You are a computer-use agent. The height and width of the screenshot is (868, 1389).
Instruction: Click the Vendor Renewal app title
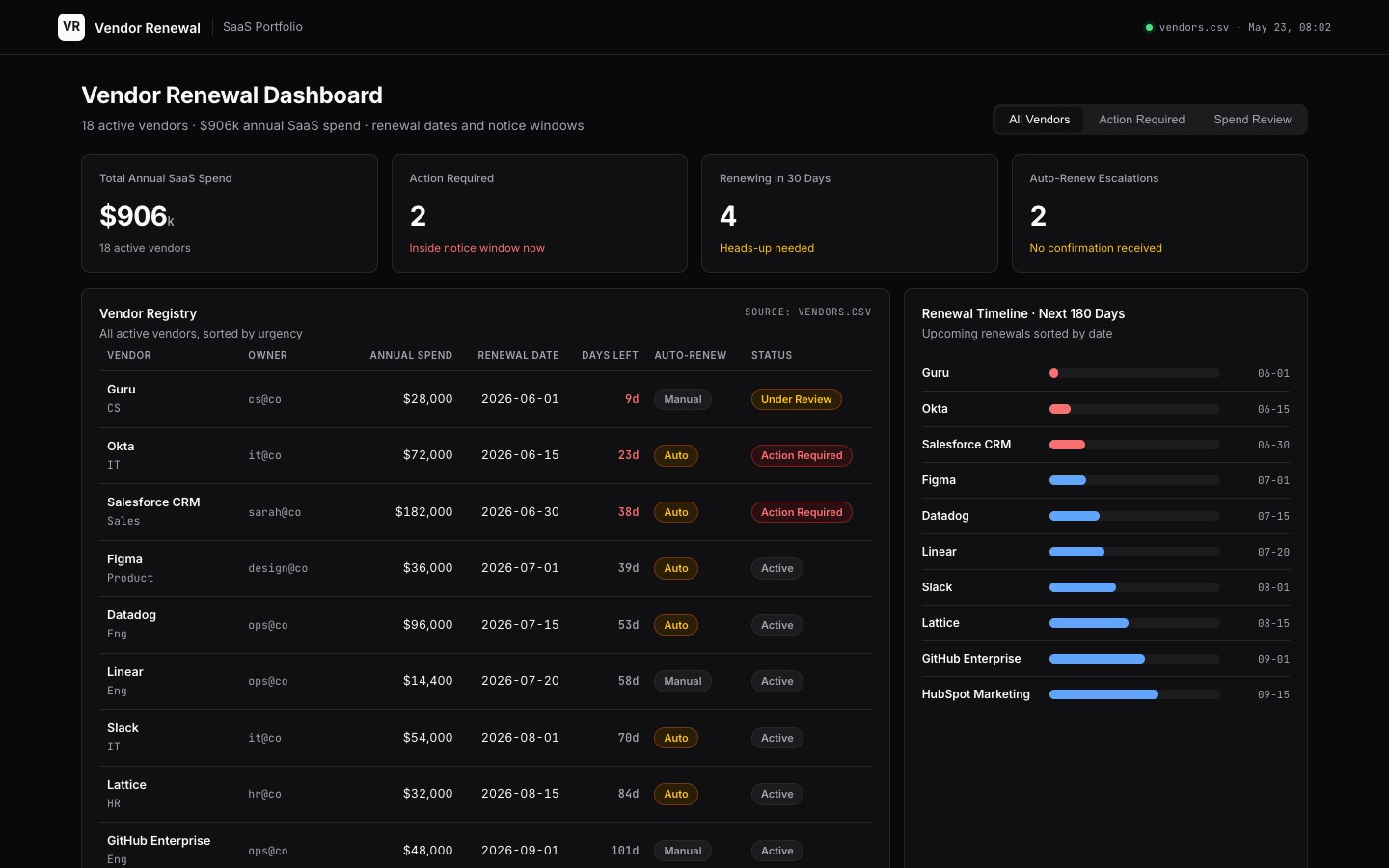point(148,27)
